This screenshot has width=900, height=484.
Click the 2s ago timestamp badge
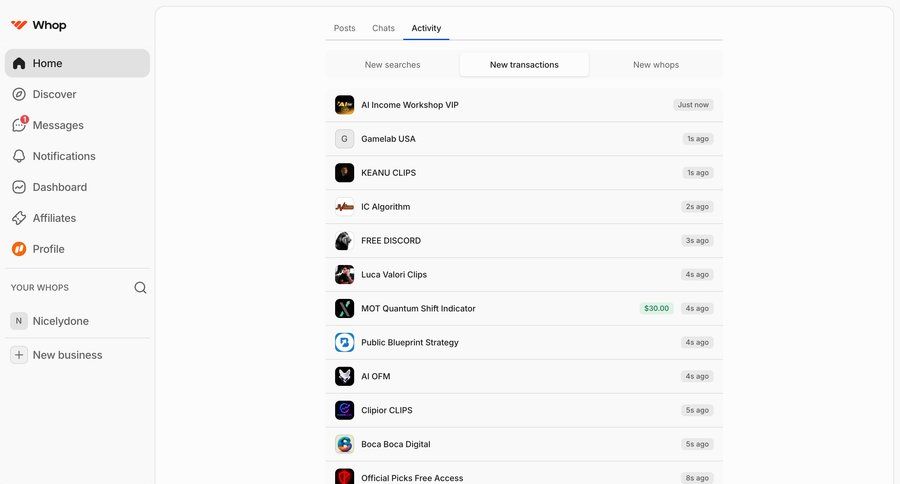point(697,207)
